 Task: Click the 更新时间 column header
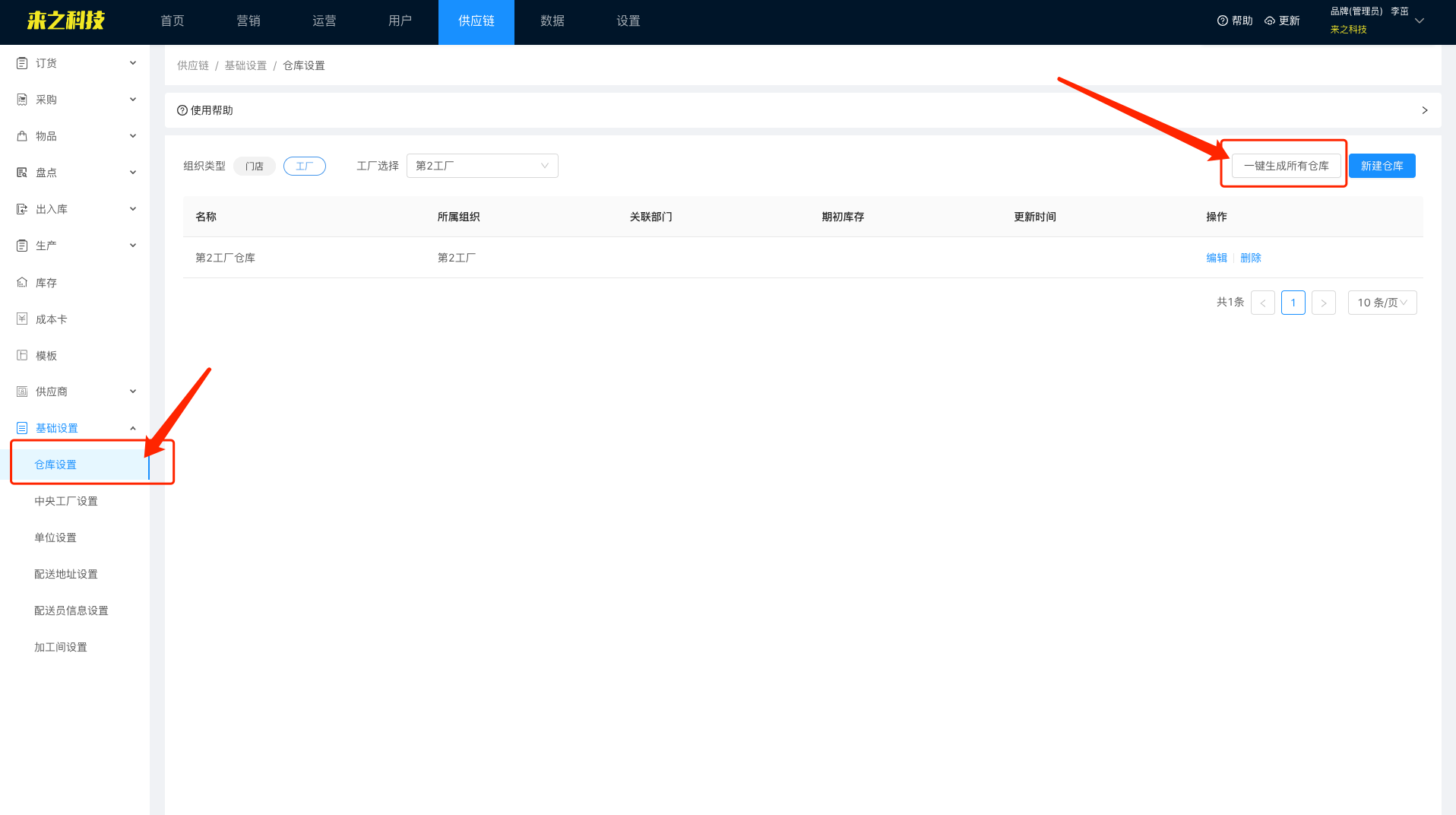pyautogui.click(x=1035, y=217)
